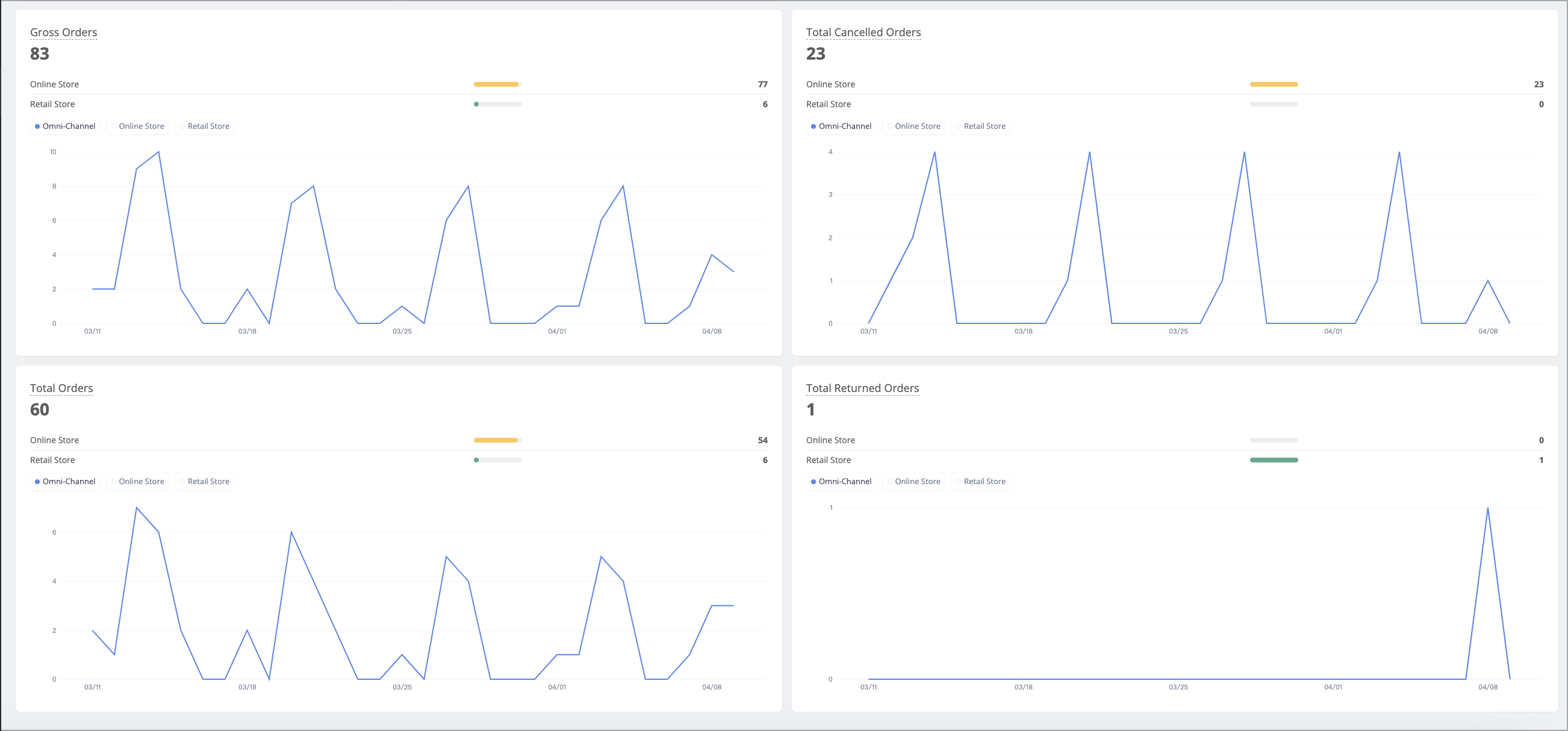Toggle Retail Store series in Gross Orders
Viewport: 1568px width, 731px height.
tap(205, 126)
